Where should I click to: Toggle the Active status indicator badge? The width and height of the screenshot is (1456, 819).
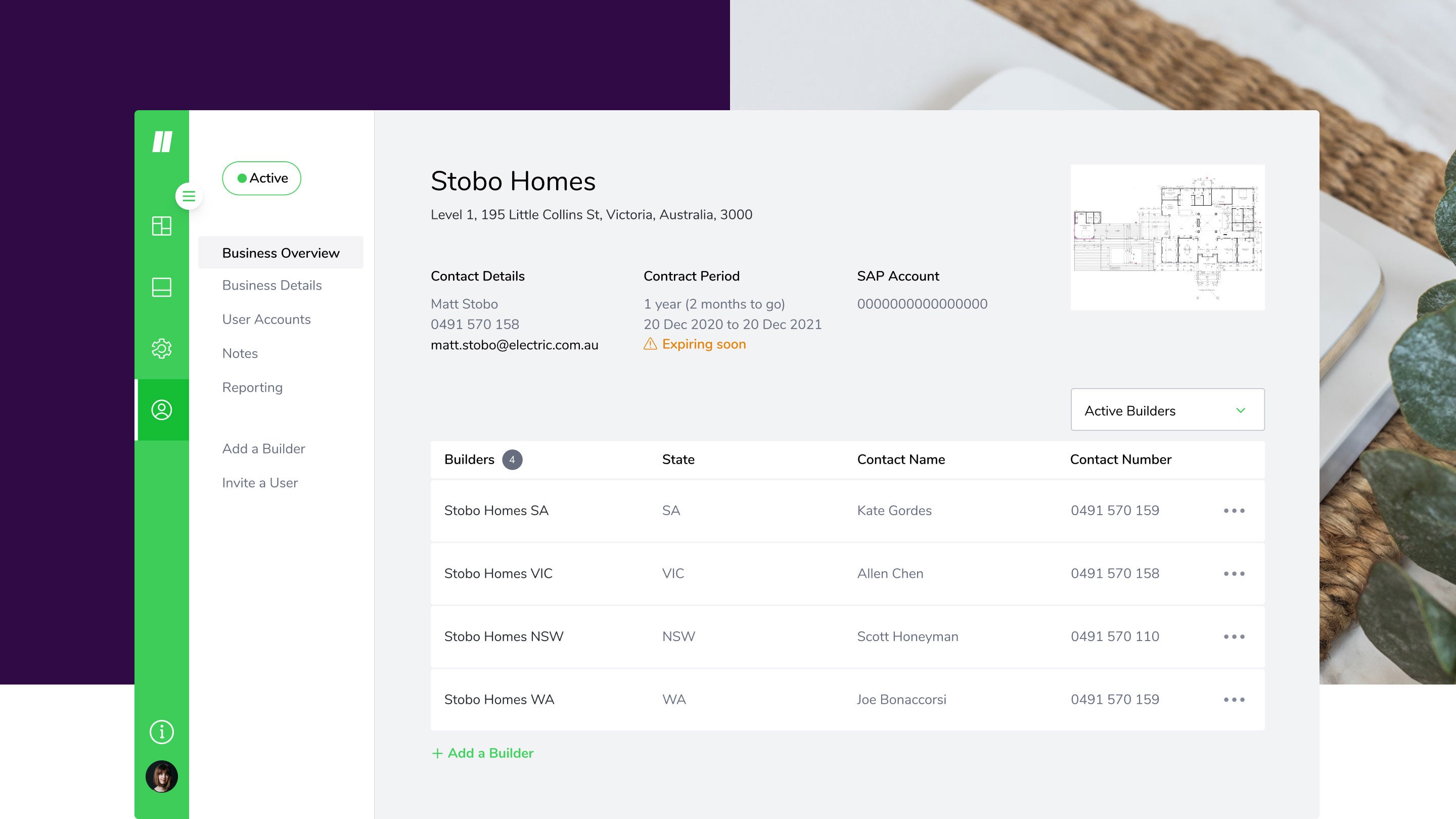tap(261, 178)
